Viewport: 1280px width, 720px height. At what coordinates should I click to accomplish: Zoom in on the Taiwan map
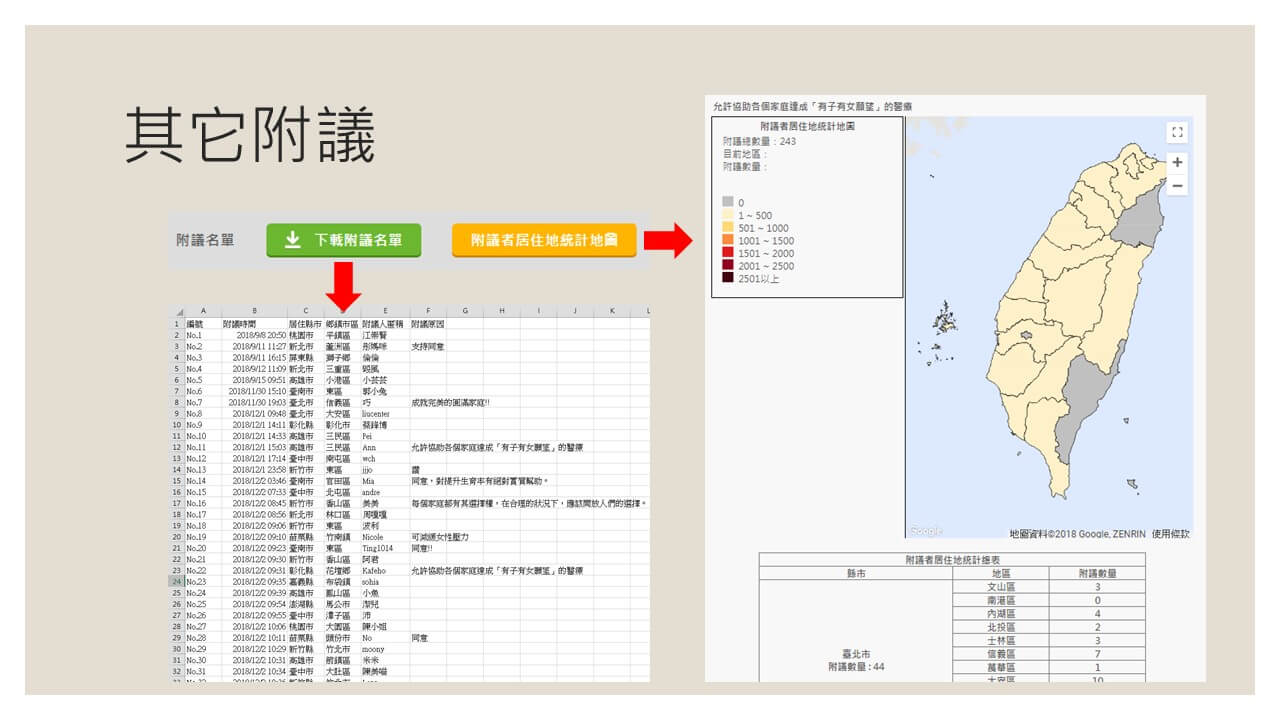pos(1177,162)
